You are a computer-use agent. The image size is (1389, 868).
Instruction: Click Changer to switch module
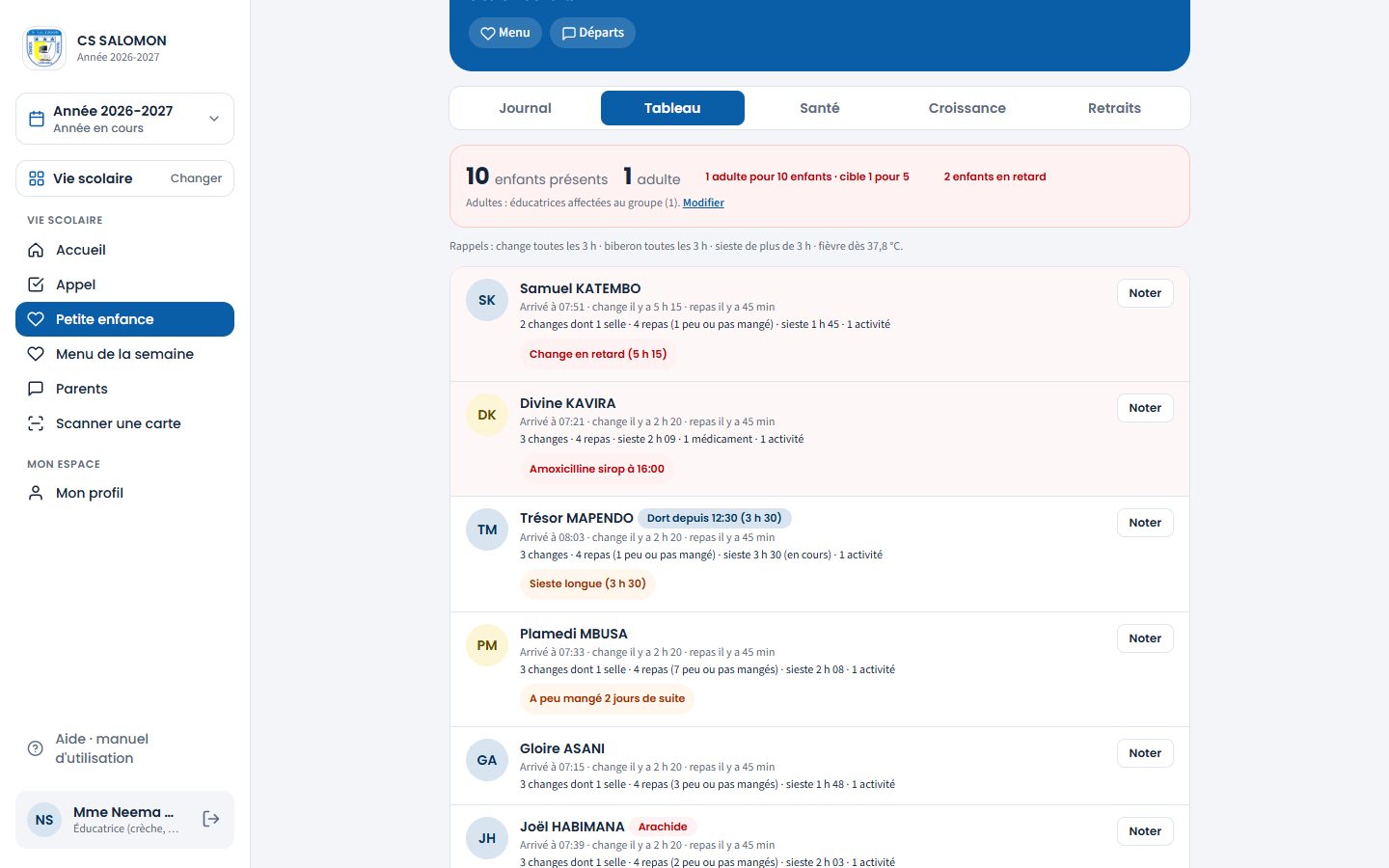coord(196,178)
